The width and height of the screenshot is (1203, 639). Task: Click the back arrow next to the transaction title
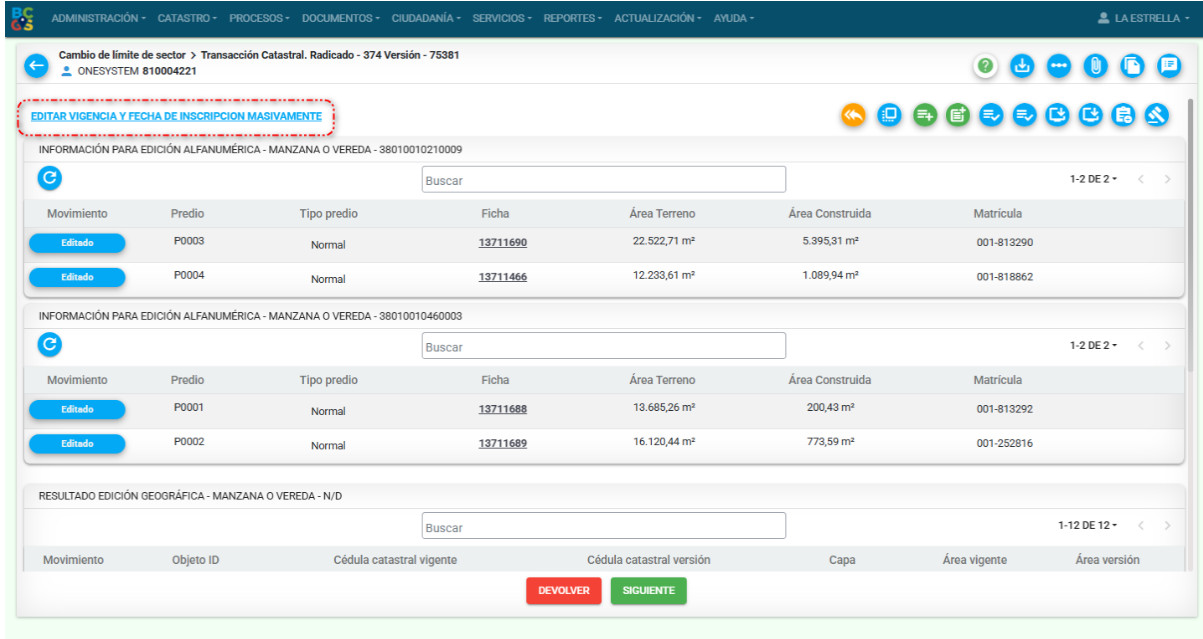click(x=37, y=66)
